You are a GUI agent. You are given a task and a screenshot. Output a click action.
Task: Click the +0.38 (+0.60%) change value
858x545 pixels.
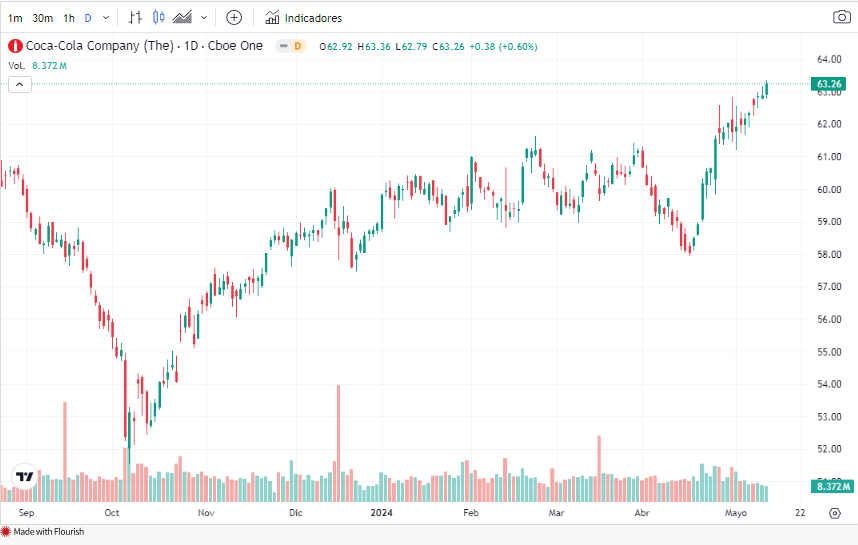click(x=503, y=47)
